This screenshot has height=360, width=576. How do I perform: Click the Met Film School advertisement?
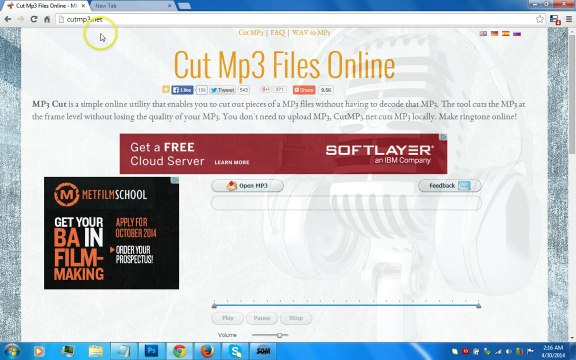coord(111,233)
